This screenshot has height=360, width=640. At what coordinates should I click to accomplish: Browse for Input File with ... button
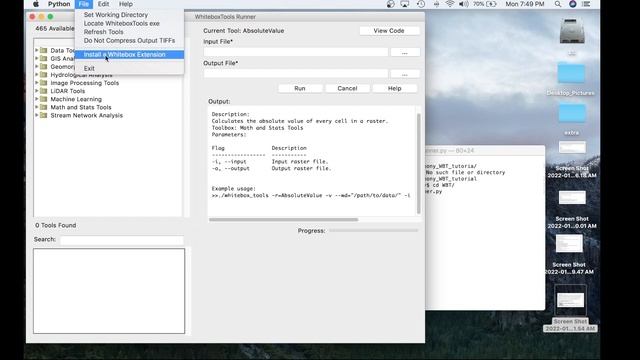point(405,52)
